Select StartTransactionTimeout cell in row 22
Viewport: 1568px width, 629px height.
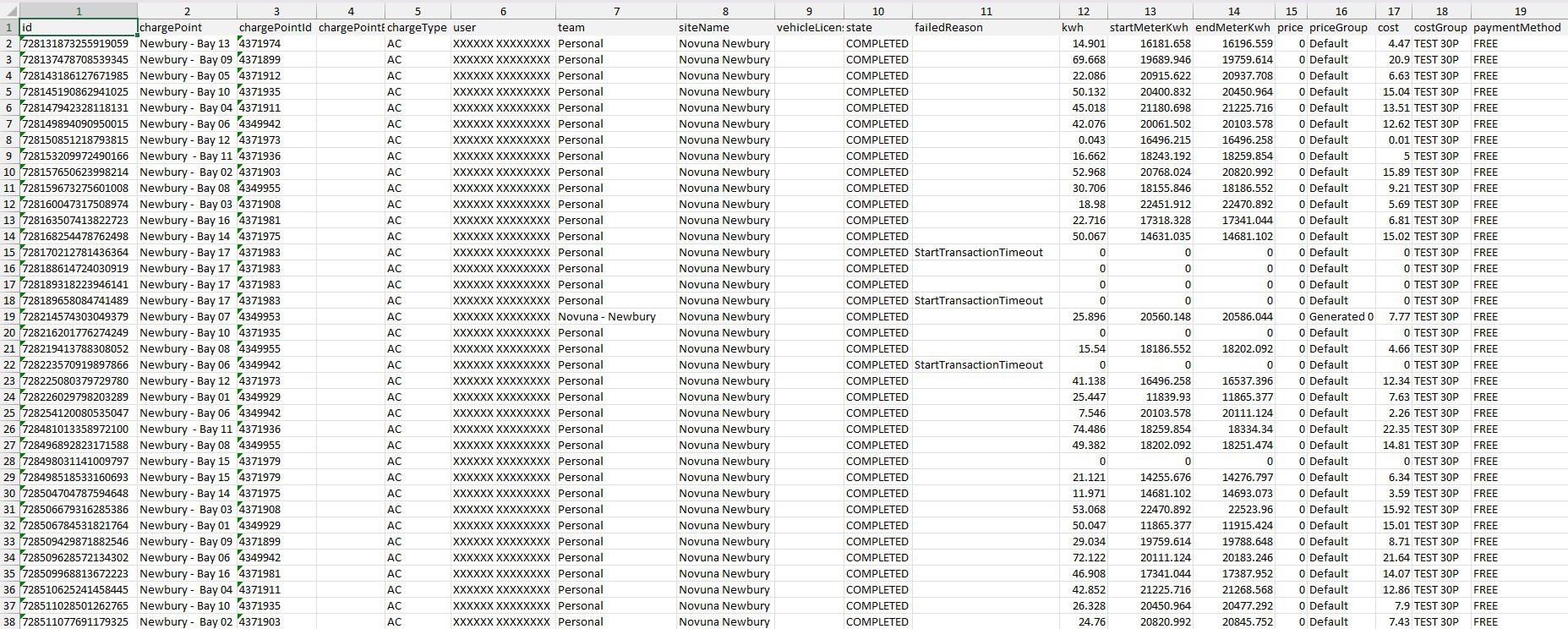click(979, 365)
